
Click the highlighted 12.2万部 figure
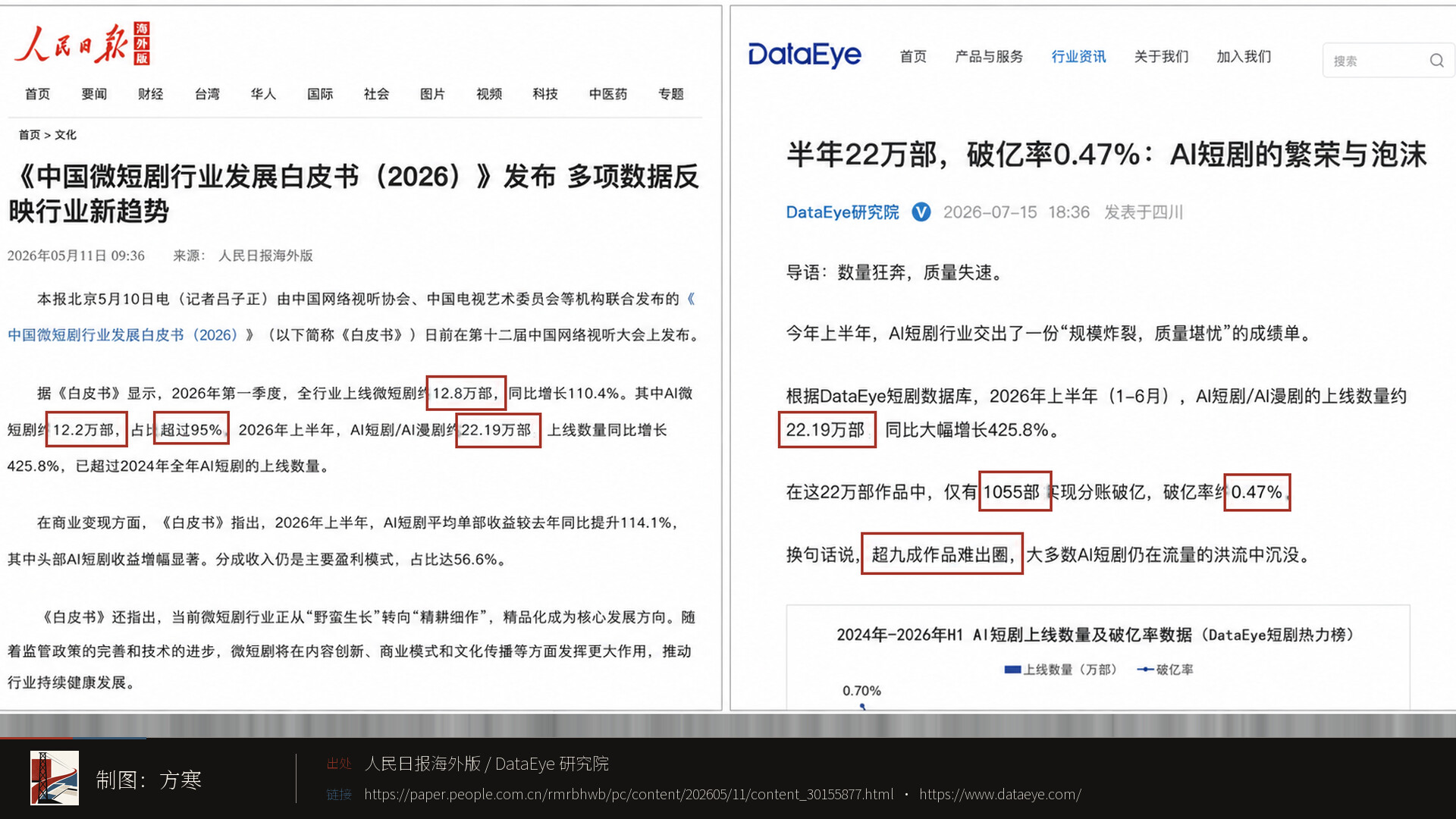[x=86, y=429]
